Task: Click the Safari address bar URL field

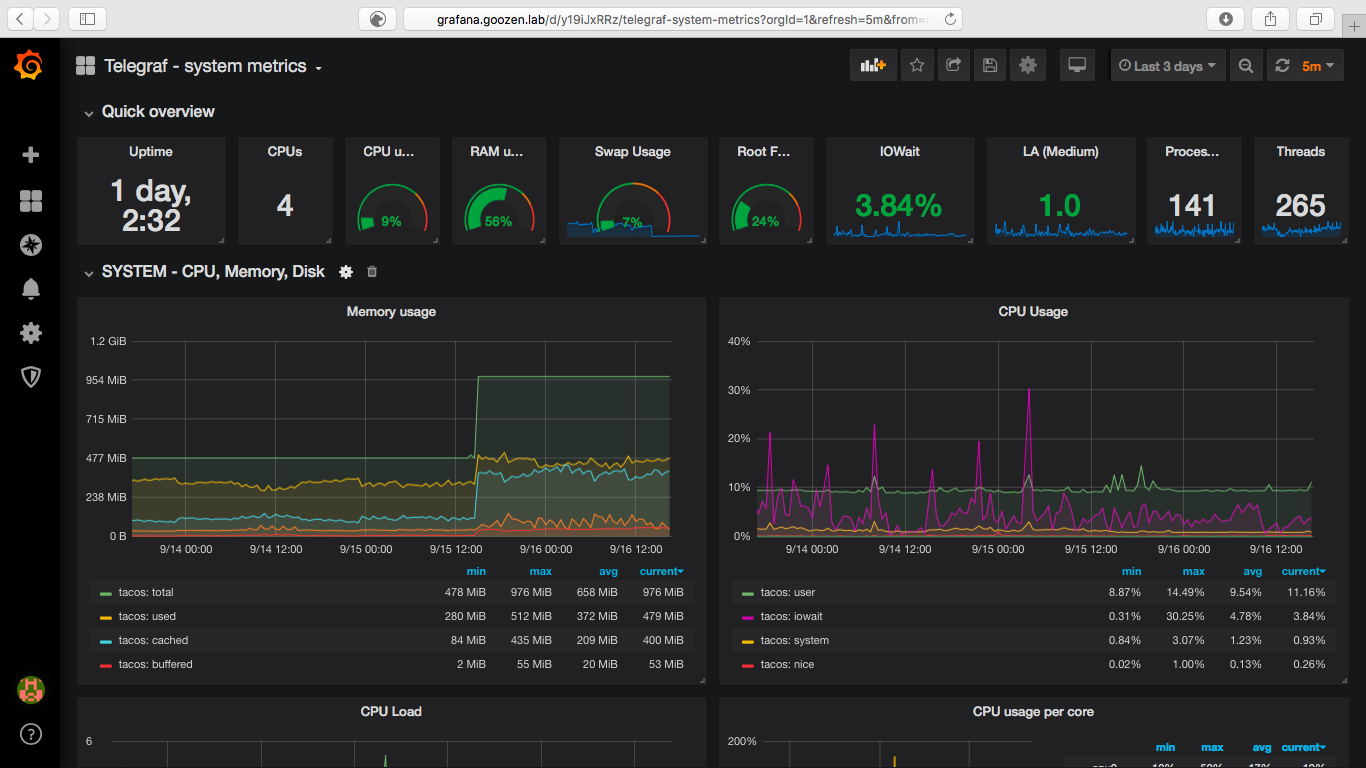Action: click(x=683, y=18)
